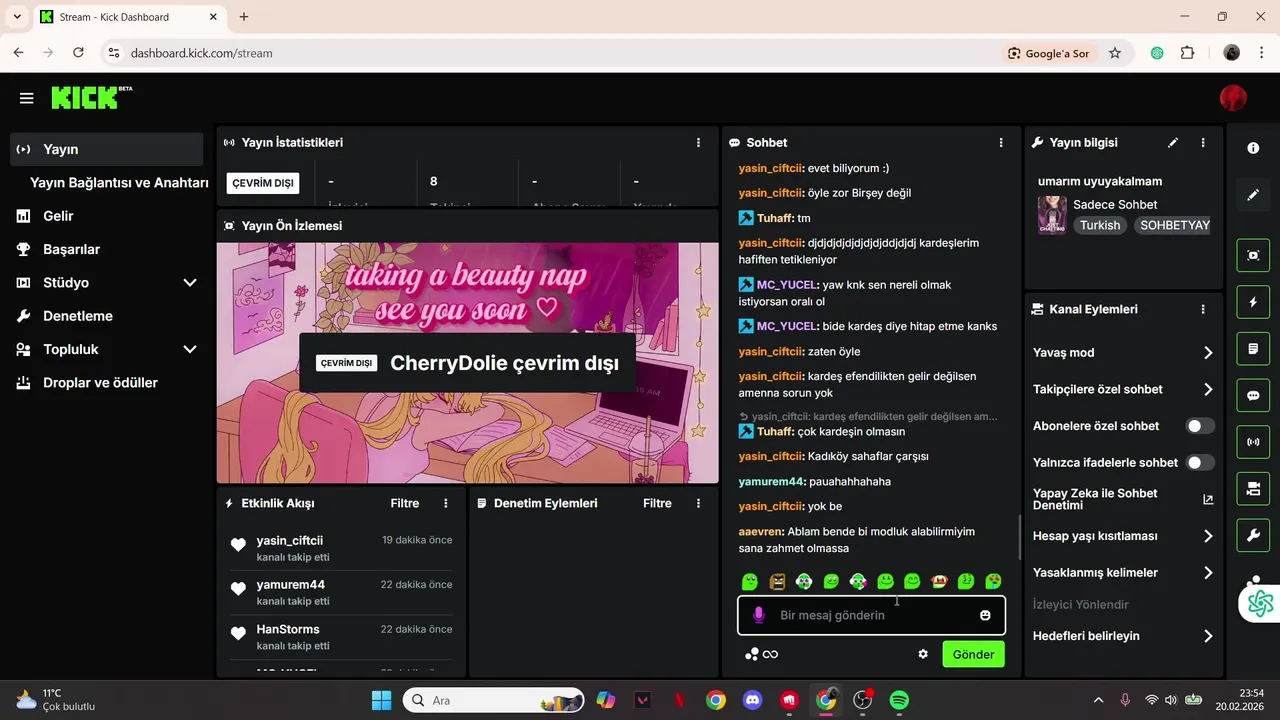
Task: Click the ChatGPT extension floating icon
Action: [1260, 603]
